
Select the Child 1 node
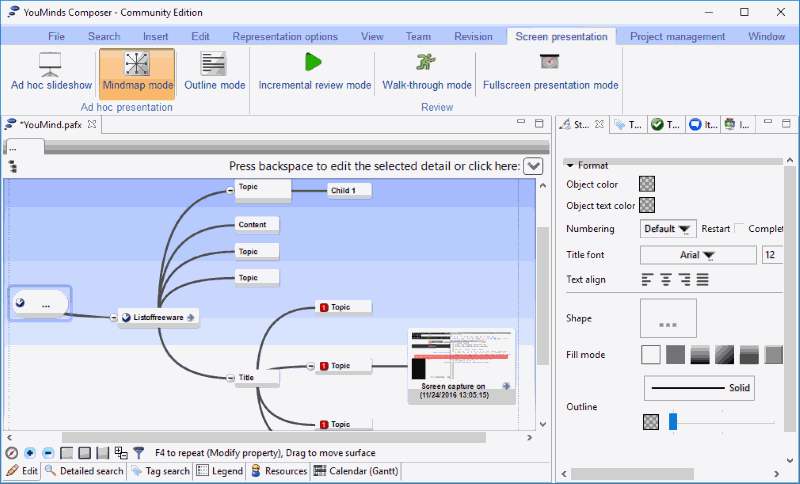(x=349, y=190)
